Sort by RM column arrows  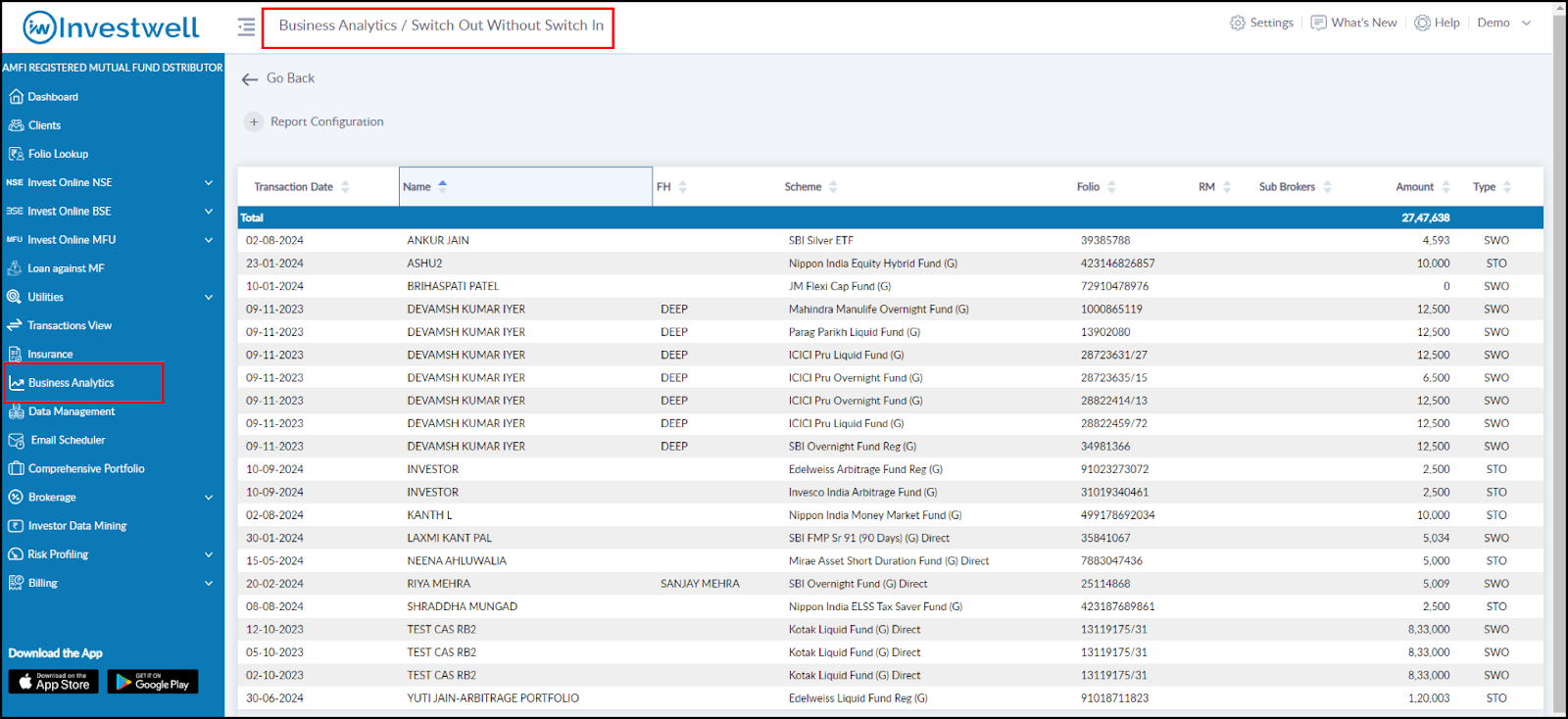[x=1227, y=187]
